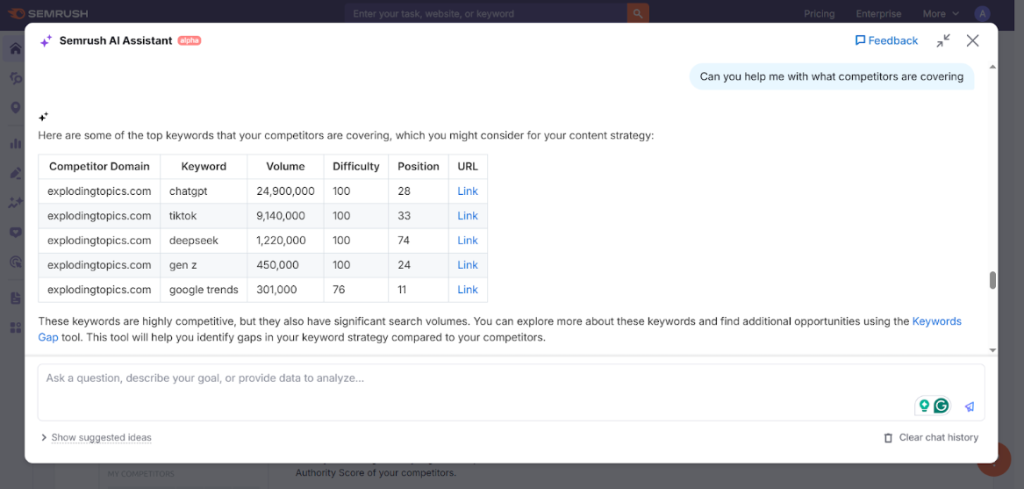Screen dimensions: 1024x489
Task: Click the chat scrollbar thumb
Action: [993, 280]
